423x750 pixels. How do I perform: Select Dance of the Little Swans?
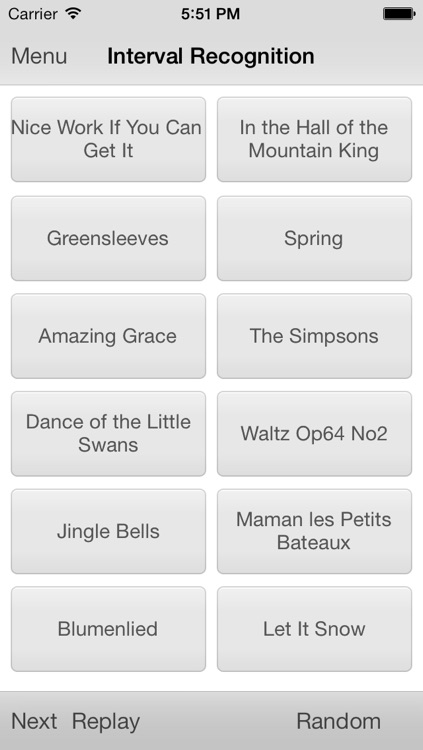[x=109, y=433]
